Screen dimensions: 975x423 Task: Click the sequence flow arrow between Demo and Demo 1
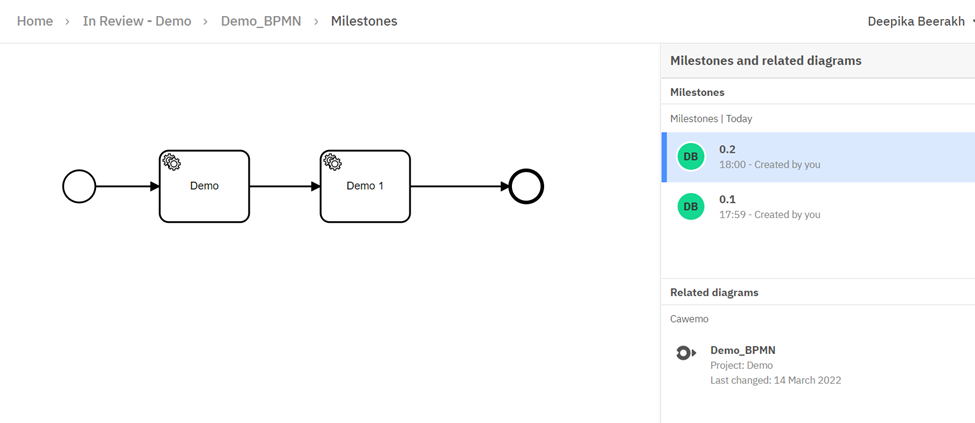(x=284, y=186)
